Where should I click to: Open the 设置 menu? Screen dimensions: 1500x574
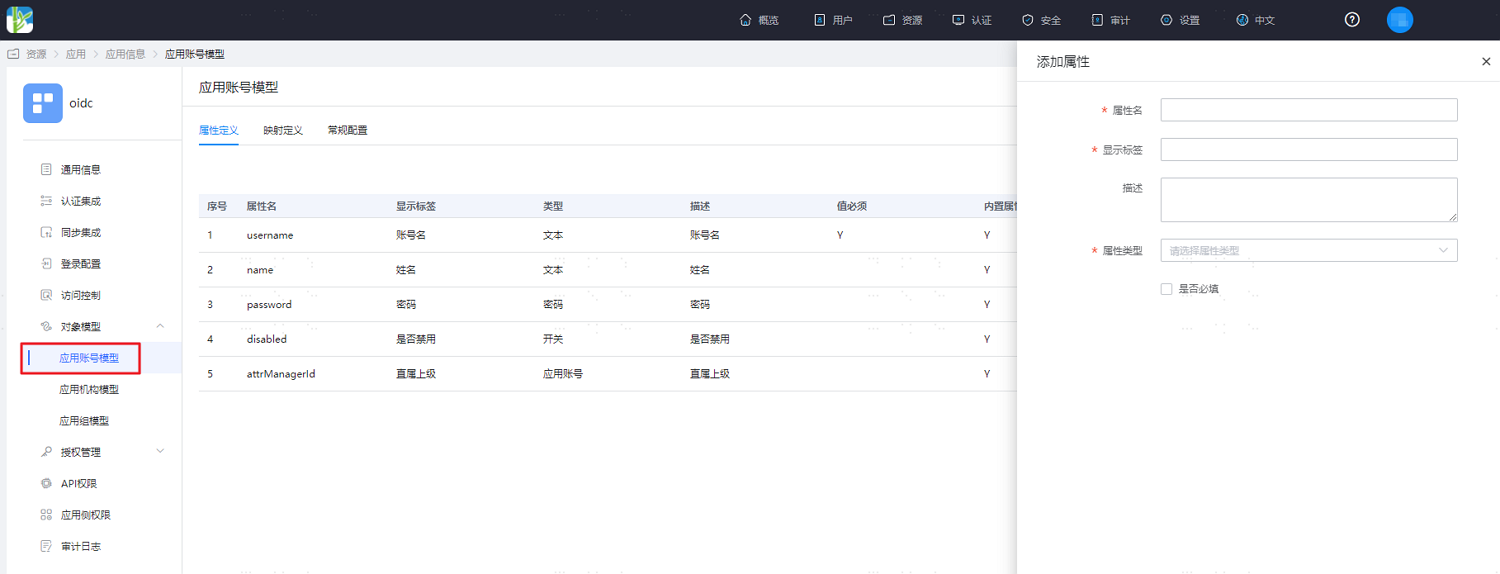pos(1180,20)
